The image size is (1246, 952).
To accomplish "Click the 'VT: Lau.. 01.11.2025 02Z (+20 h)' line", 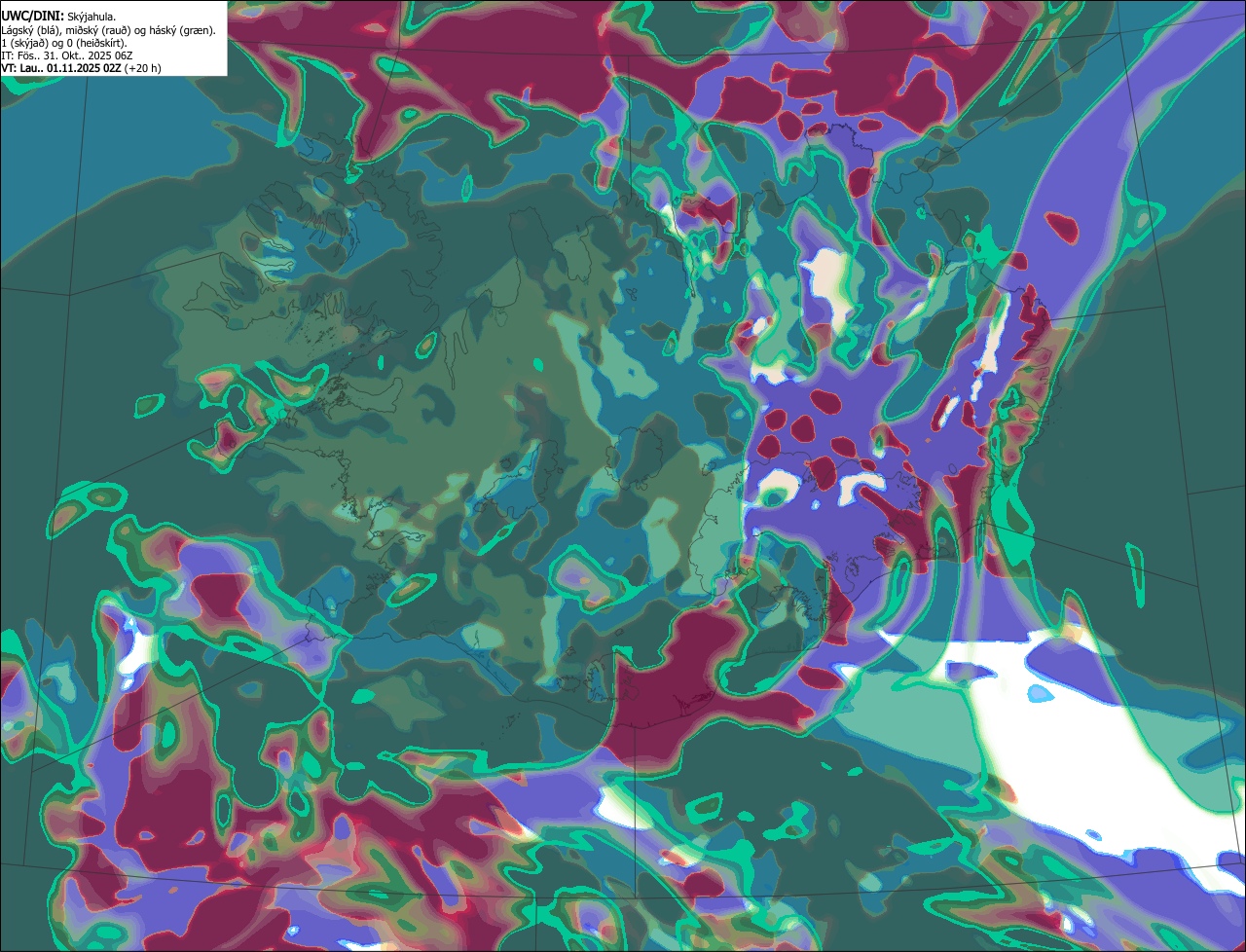I will (81, 68).
